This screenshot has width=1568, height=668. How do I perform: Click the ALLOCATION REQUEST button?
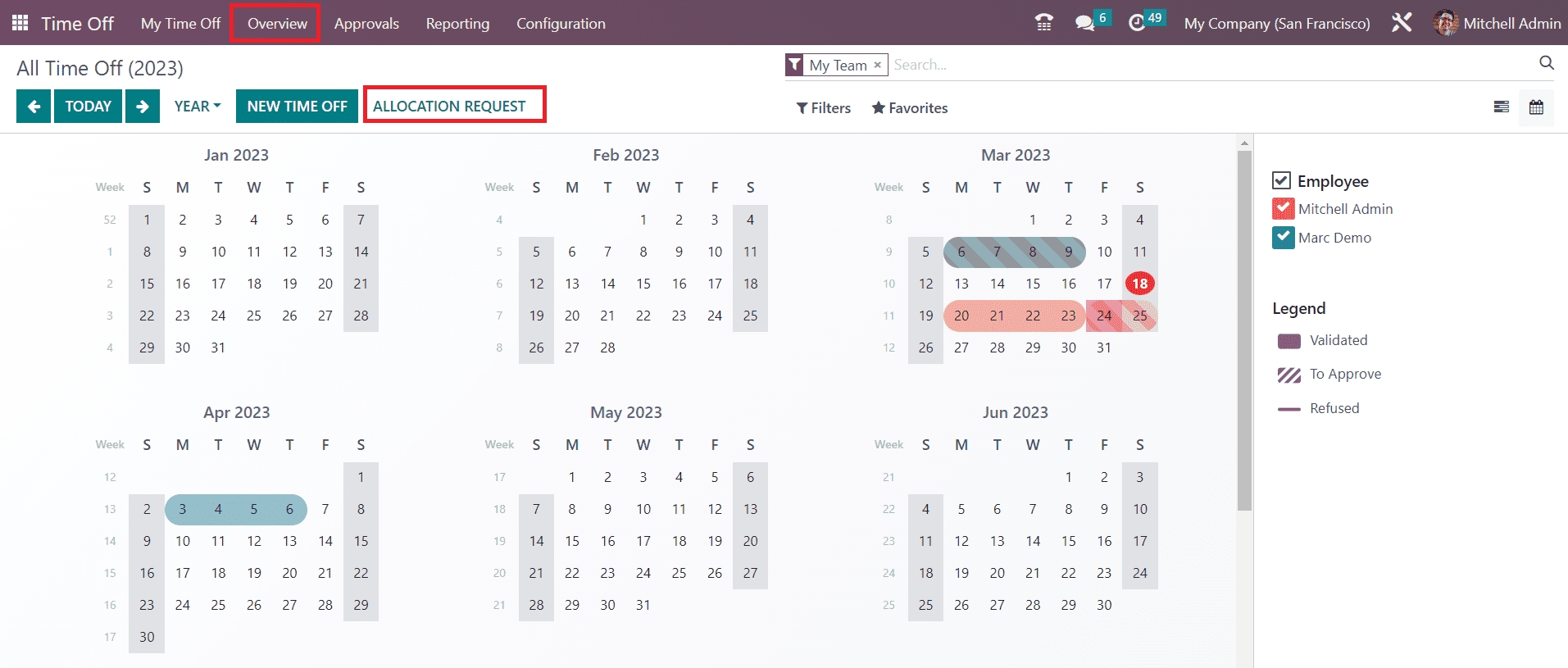(449, 107)
